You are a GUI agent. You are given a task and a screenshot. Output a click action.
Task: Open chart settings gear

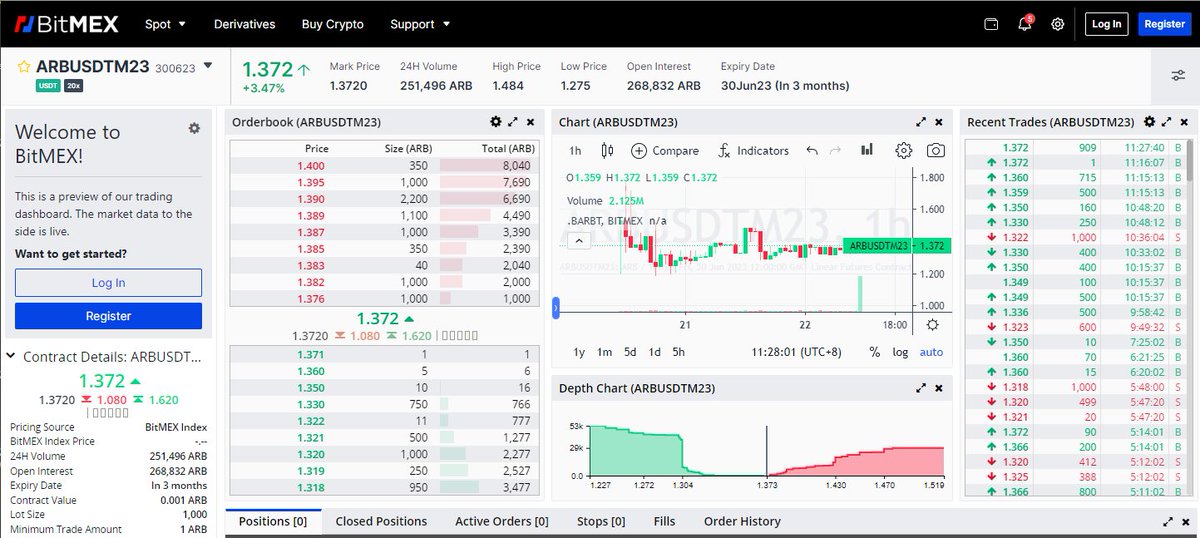pyautogui.click(x=904, y=151)
